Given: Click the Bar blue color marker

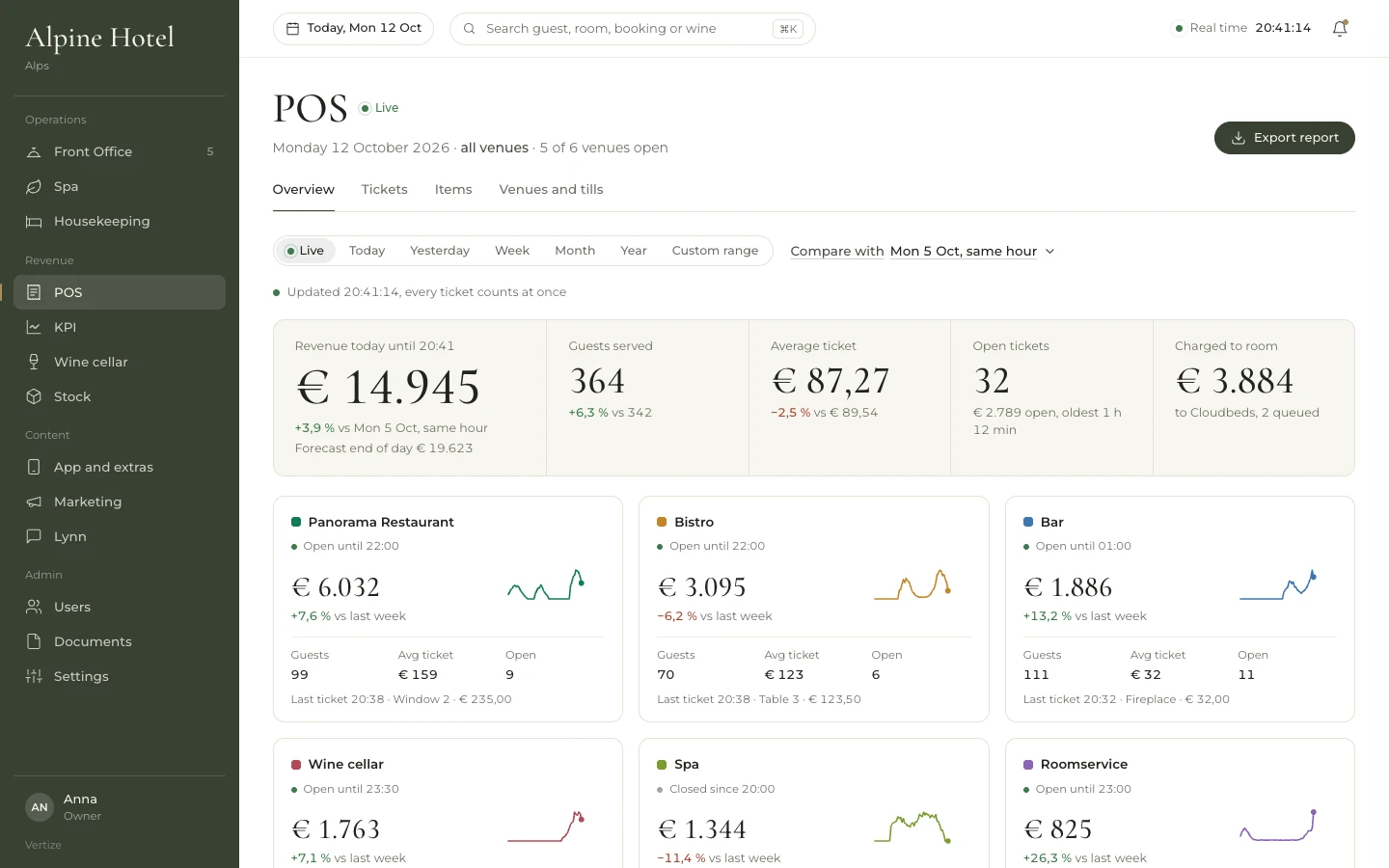Looking at the screenshot, I should [1028, 522].
